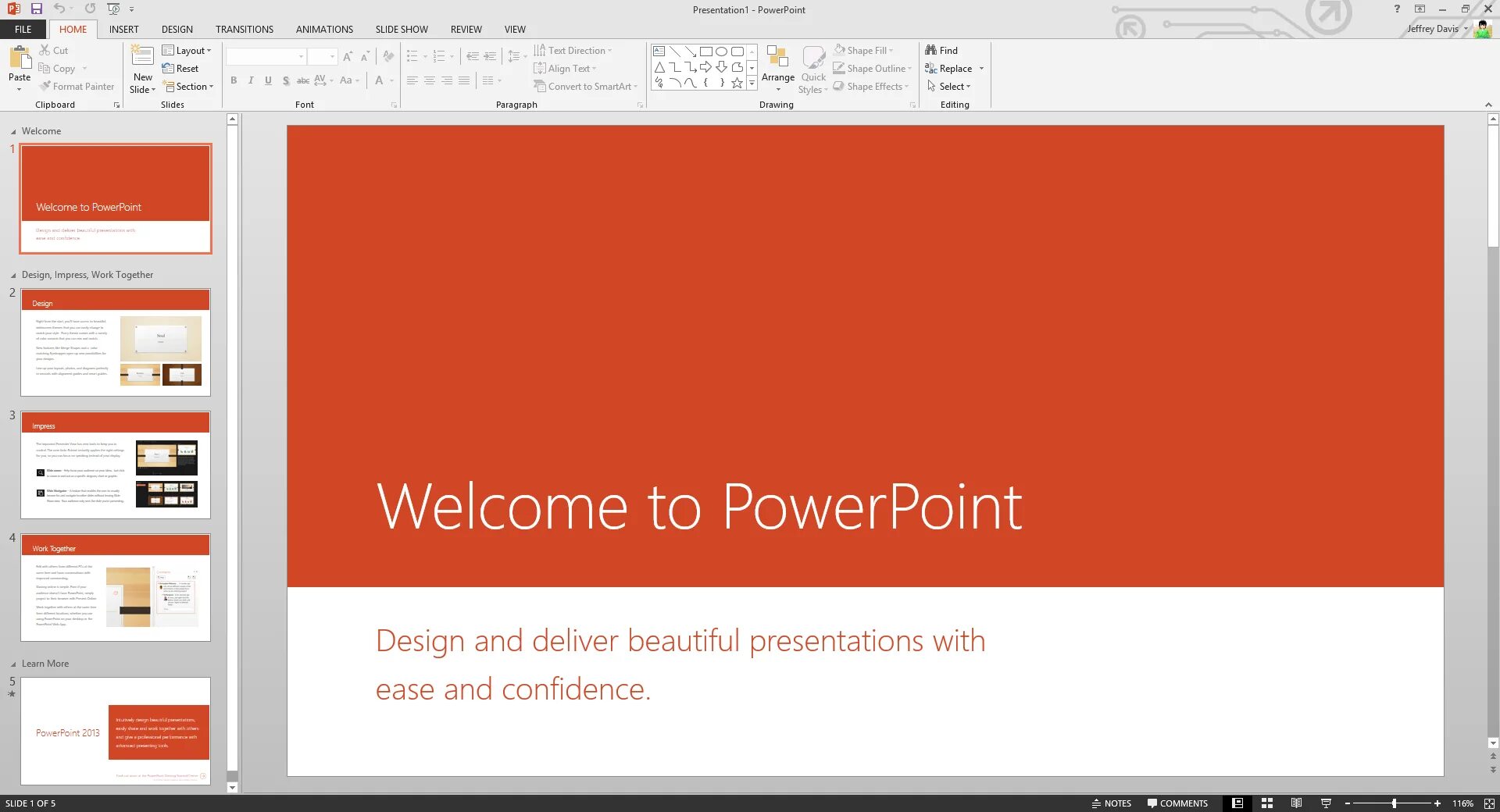Start slide show from quick access toolbar

pos(114,9)
